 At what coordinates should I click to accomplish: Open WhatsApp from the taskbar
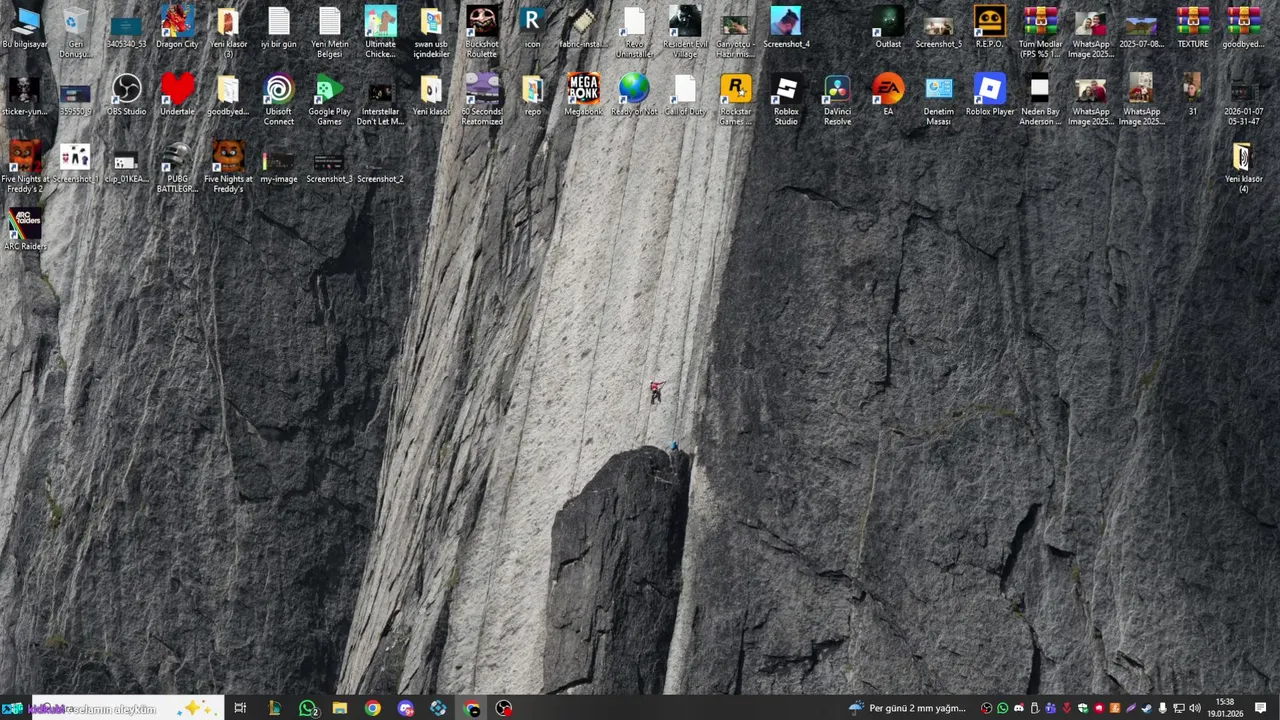click(308, 708)
